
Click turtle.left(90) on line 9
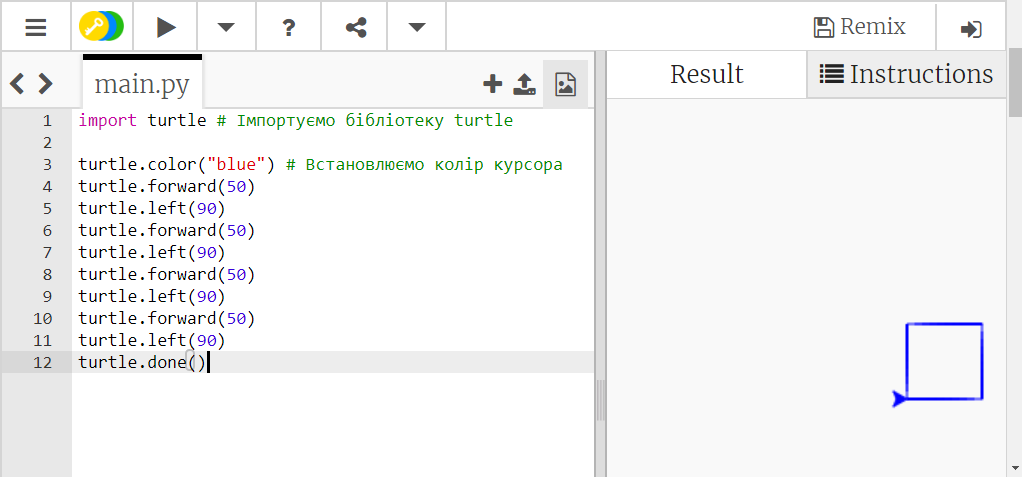pyautogui.click(x=151, y=296)
